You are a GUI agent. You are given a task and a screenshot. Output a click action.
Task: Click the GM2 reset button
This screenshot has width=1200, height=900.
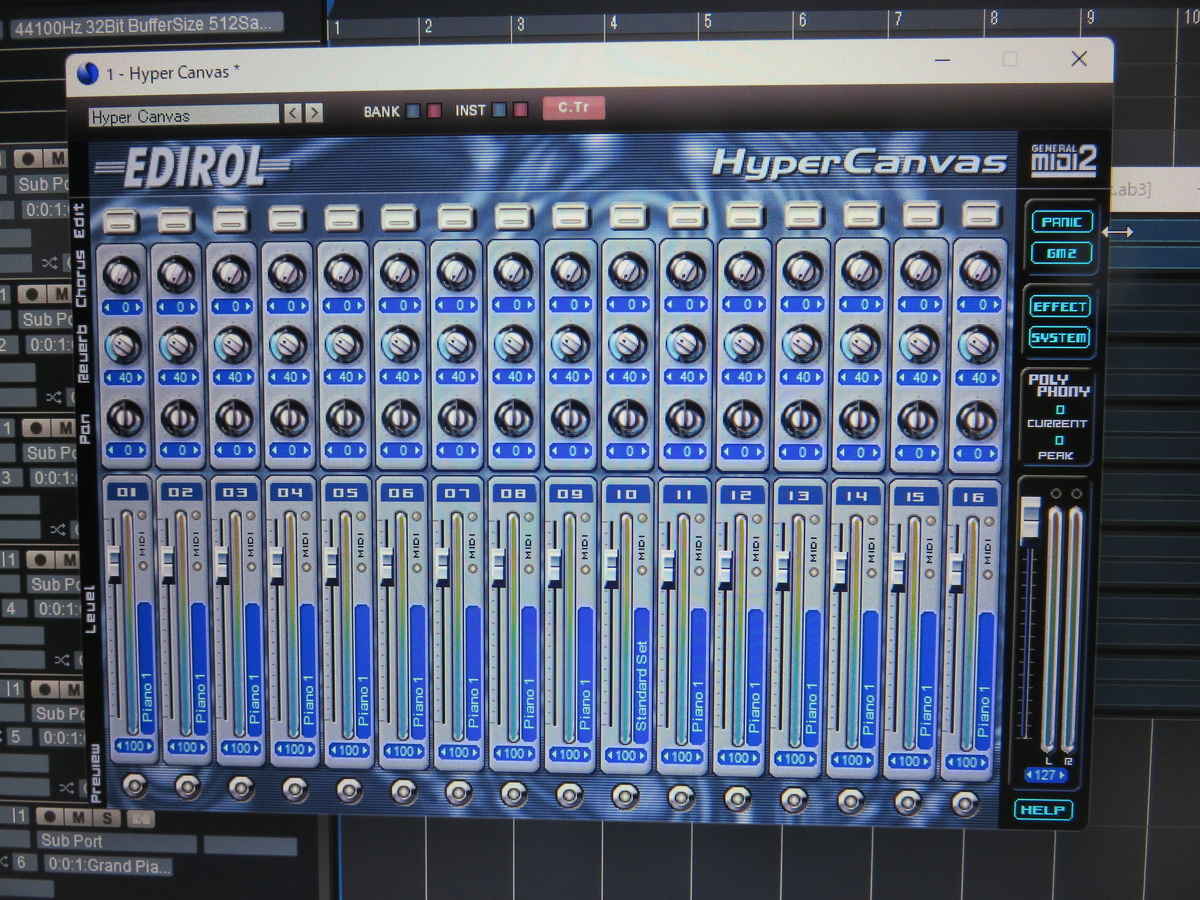pos(1061,254)
